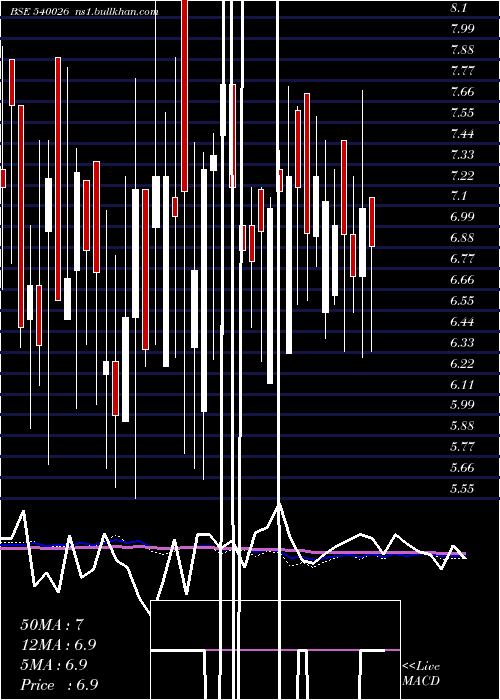Select the 6.66 axis value
The width and height of the screenshot is (500, 700).
462,280
